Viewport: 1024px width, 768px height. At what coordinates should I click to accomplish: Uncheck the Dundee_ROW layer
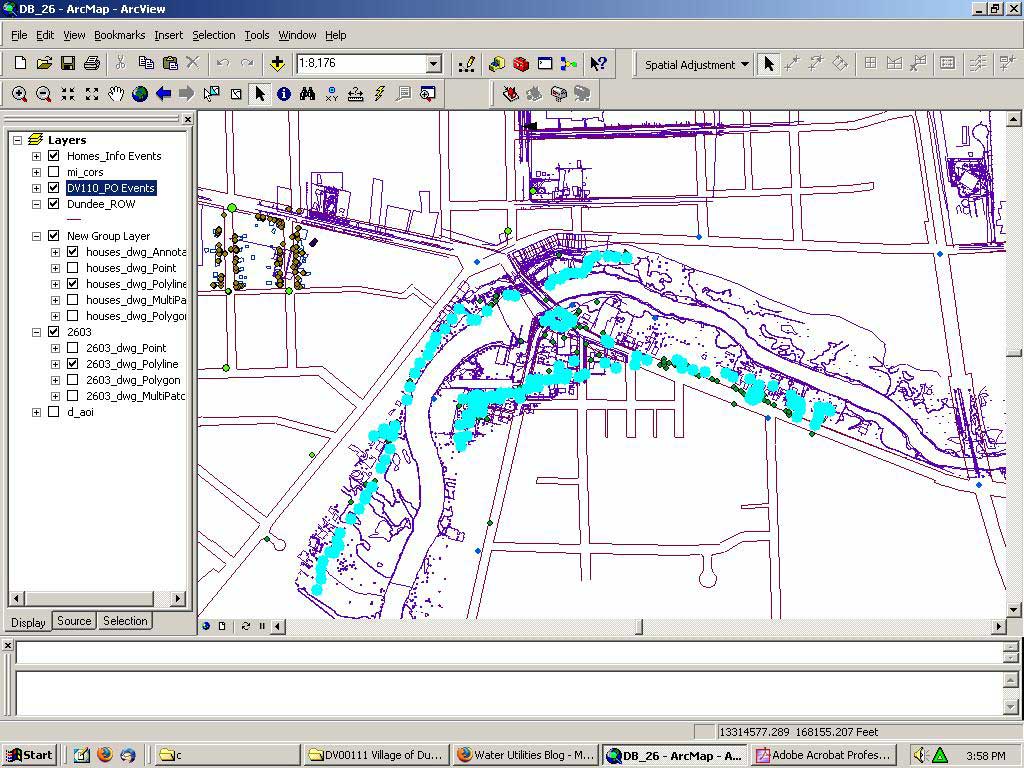pyautogui.click(x=54, y=204)
